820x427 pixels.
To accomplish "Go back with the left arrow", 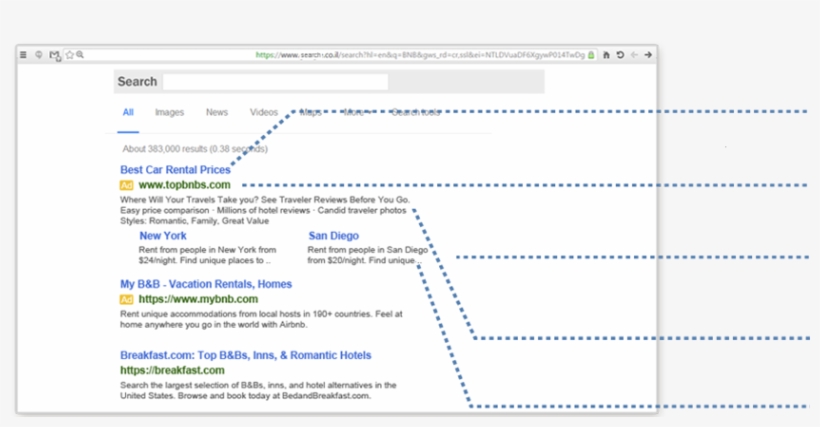I will coord(634,55).
